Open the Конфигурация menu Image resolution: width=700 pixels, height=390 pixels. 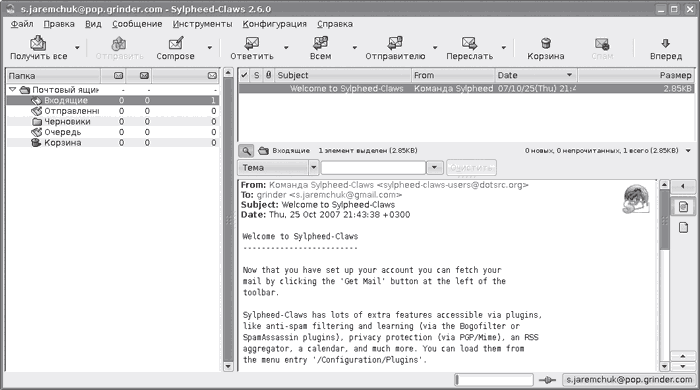pos(275,24)
